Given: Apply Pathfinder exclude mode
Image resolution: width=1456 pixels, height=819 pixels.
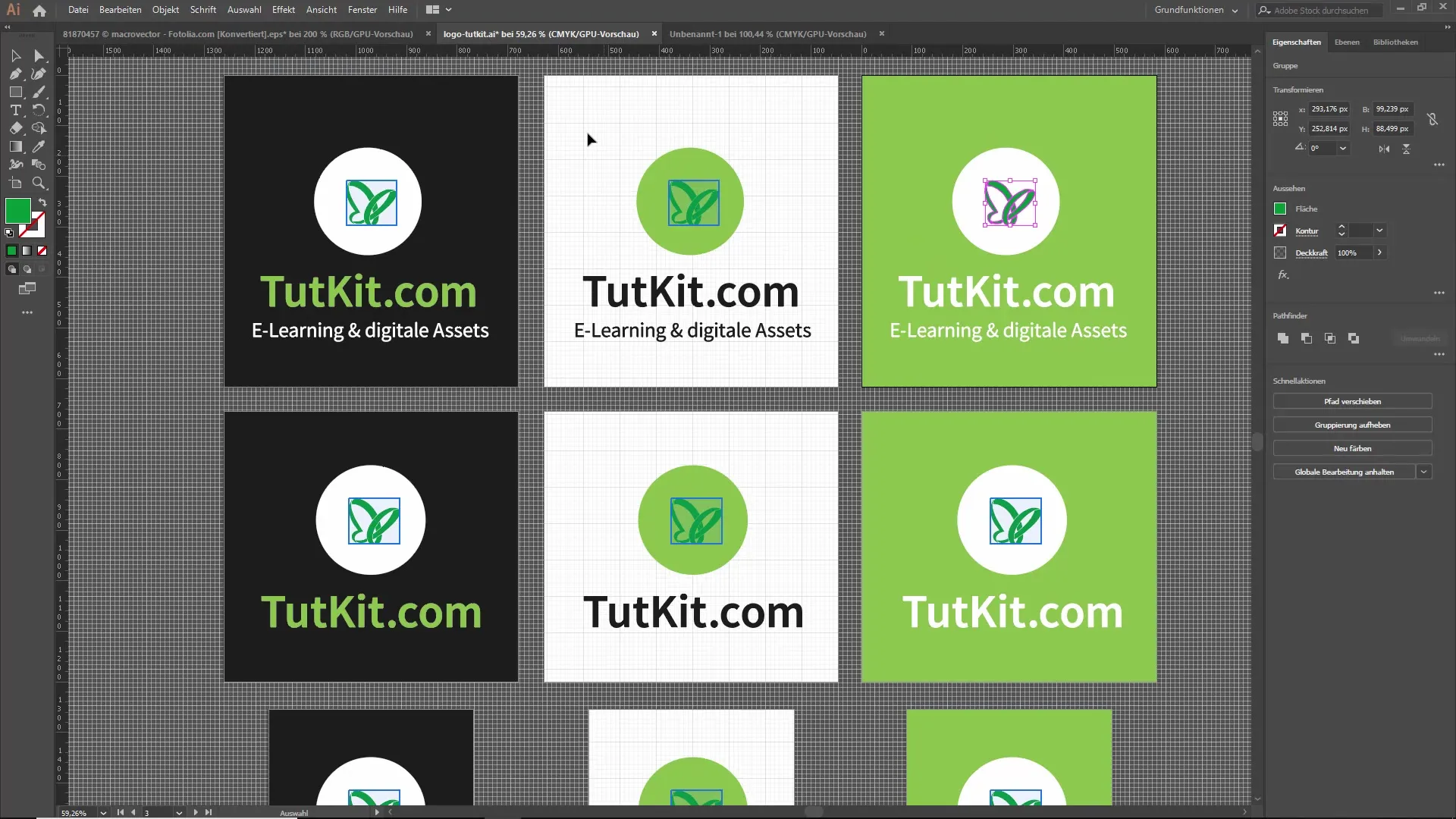Looking at the screenshot, I should click(1354, 338).
